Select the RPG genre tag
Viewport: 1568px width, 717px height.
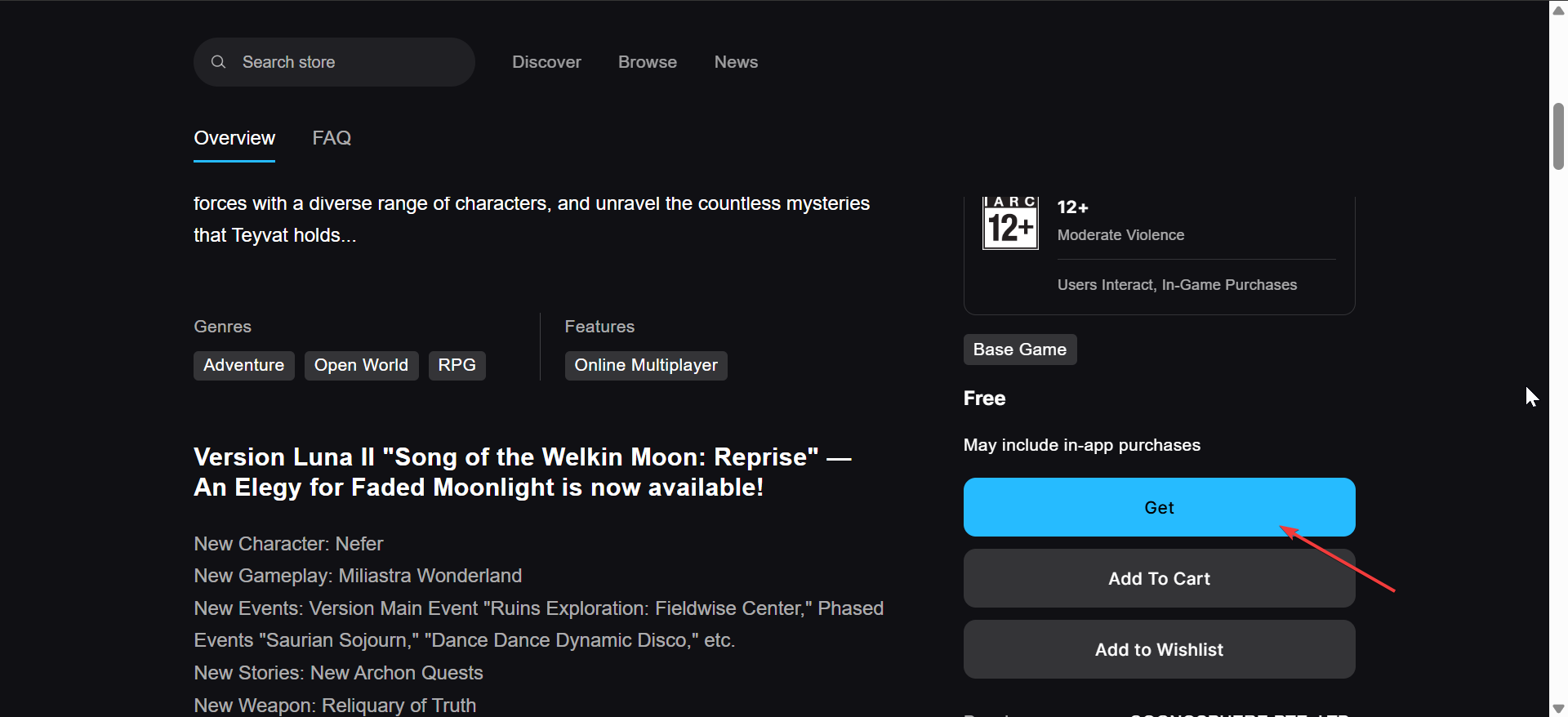457,365
